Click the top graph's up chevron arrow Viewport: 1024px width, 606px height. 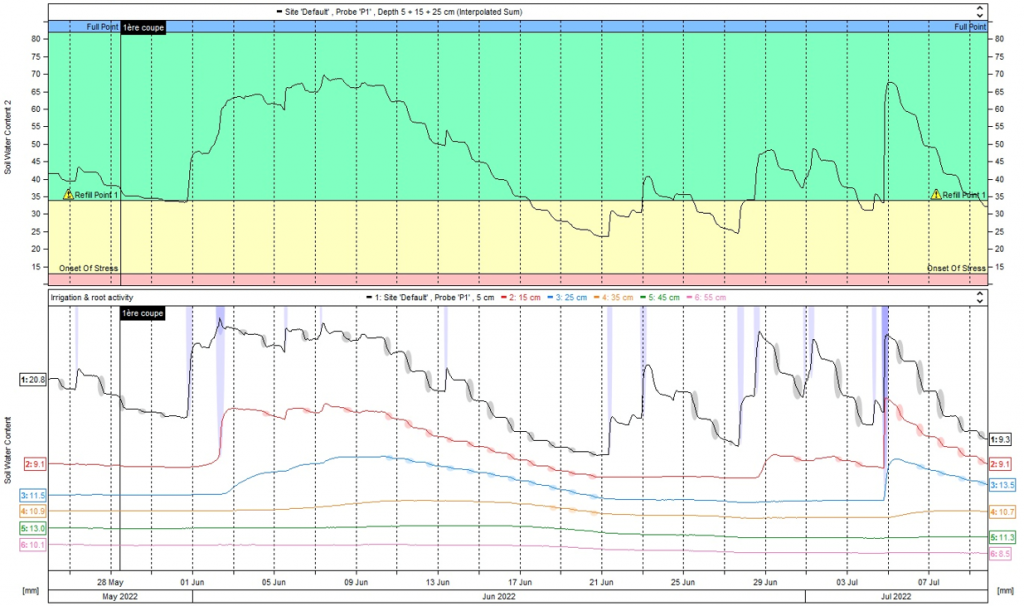[x=979, y=7]
